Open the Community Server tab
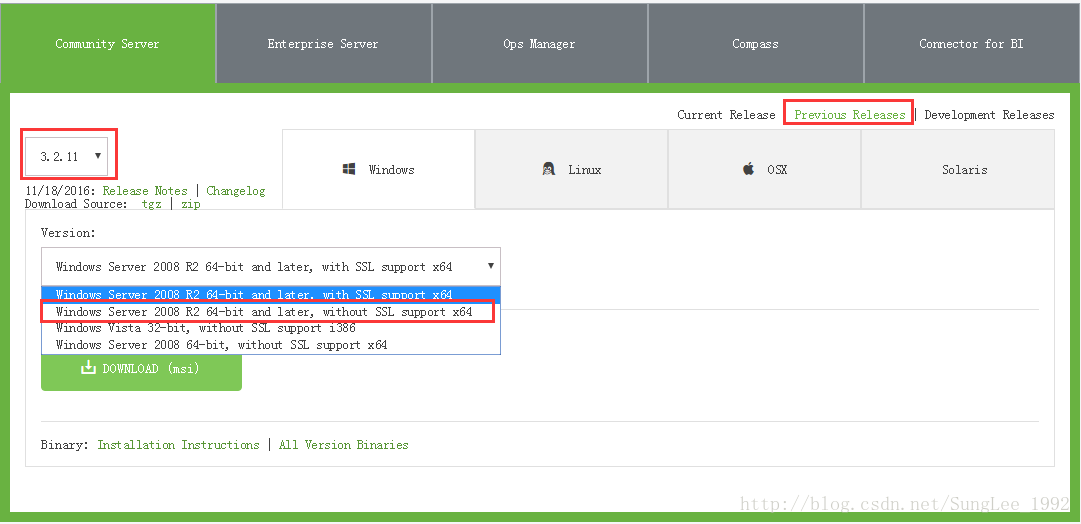The image size is (1081, 524). click(108, 43)
